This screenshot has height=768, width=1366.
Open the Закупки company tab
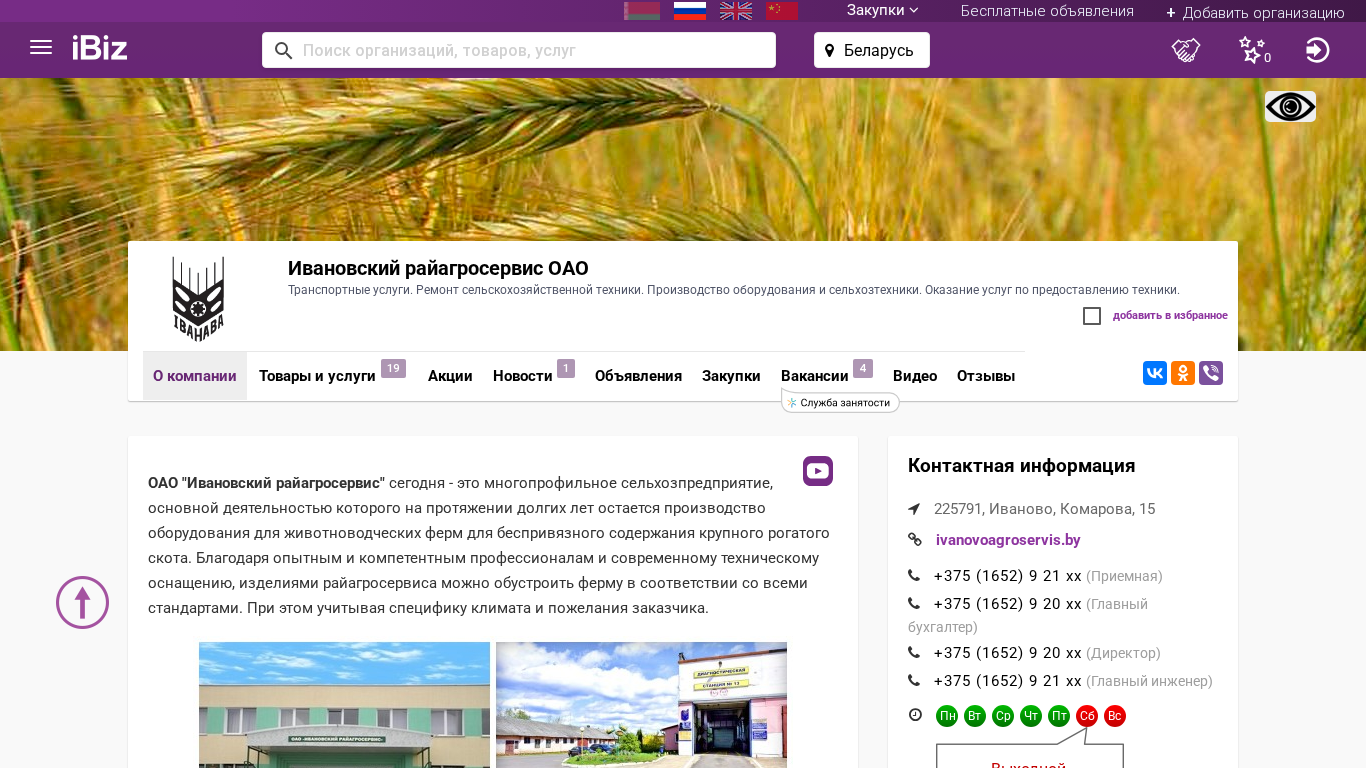pos(731,376)
